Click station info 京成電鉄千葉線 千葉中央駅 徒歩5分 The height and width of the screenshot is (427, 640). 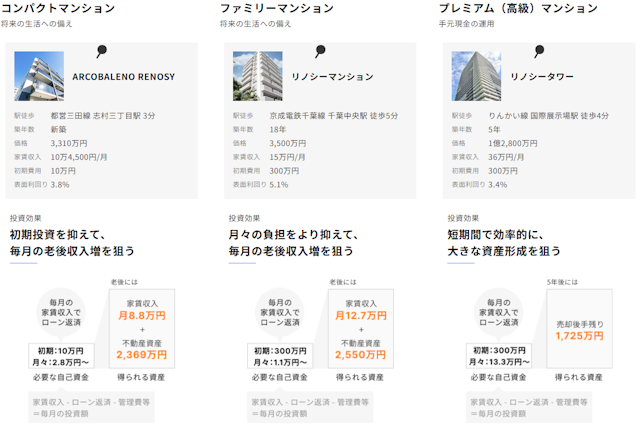pyautogui.click(x=333, y=116)
